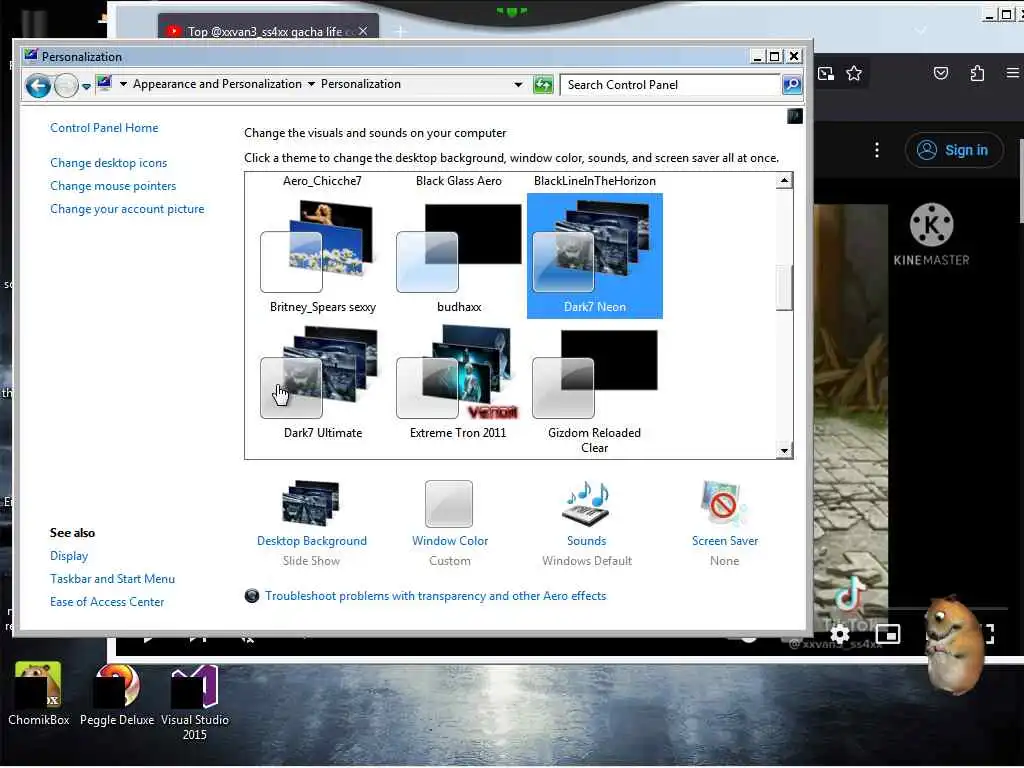Image resolution: width=1024 pixels, height=768 pixels.
Task: Open the address bar history dropdown
Action: pos(518,85)
